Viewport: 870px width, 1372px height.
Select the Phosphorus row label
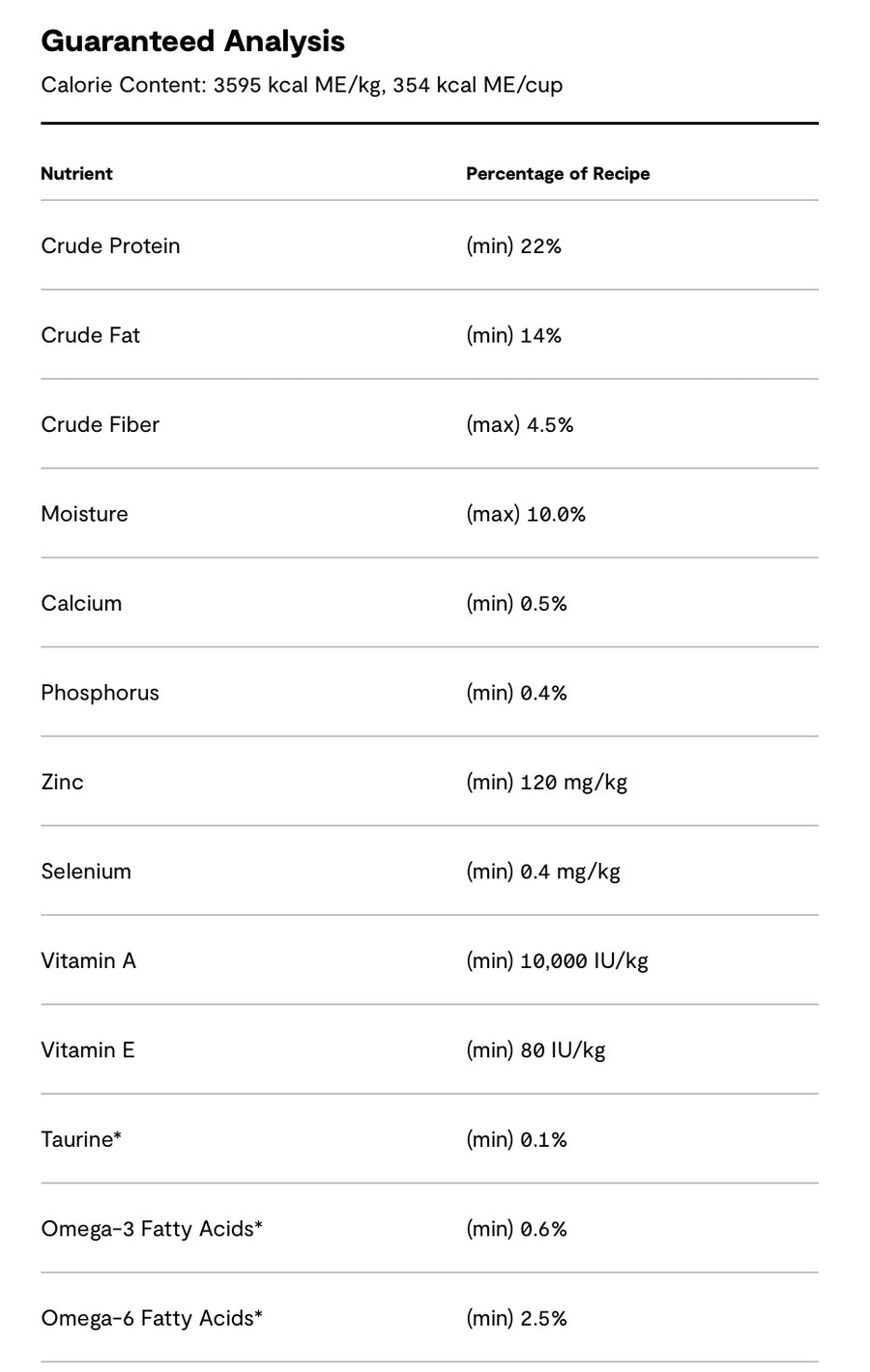point(100,693)
